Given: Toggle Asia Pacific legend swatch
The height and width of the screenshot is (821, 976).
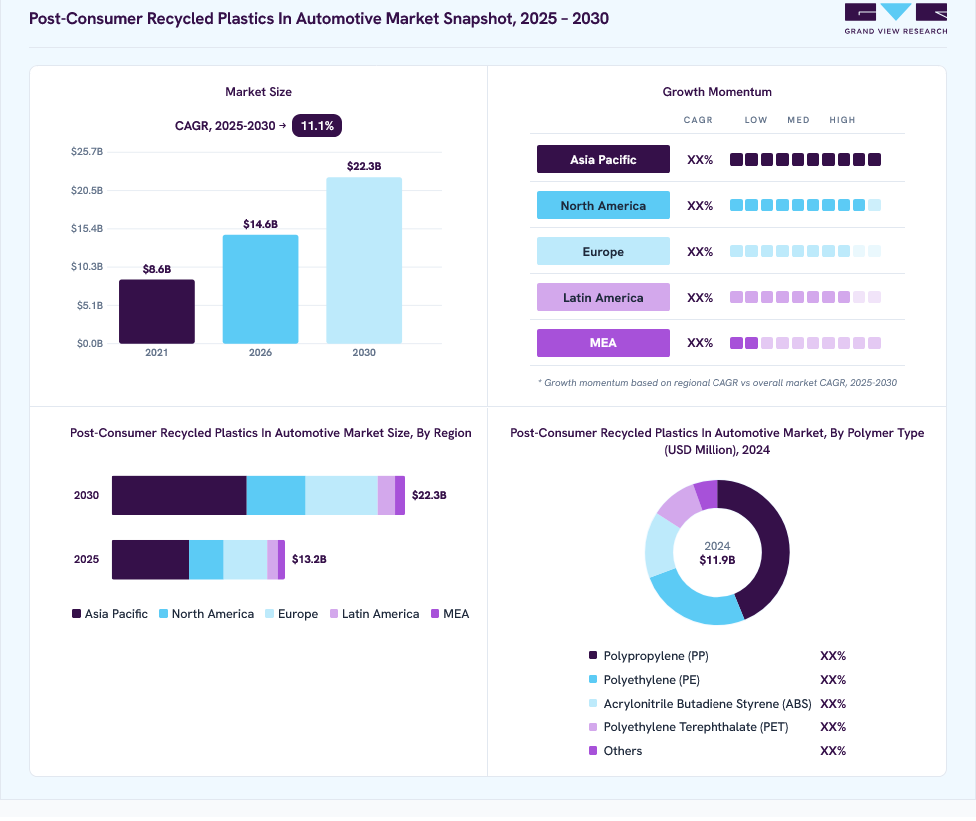Looking at the screenshot, I should click(x=77, y=614).
